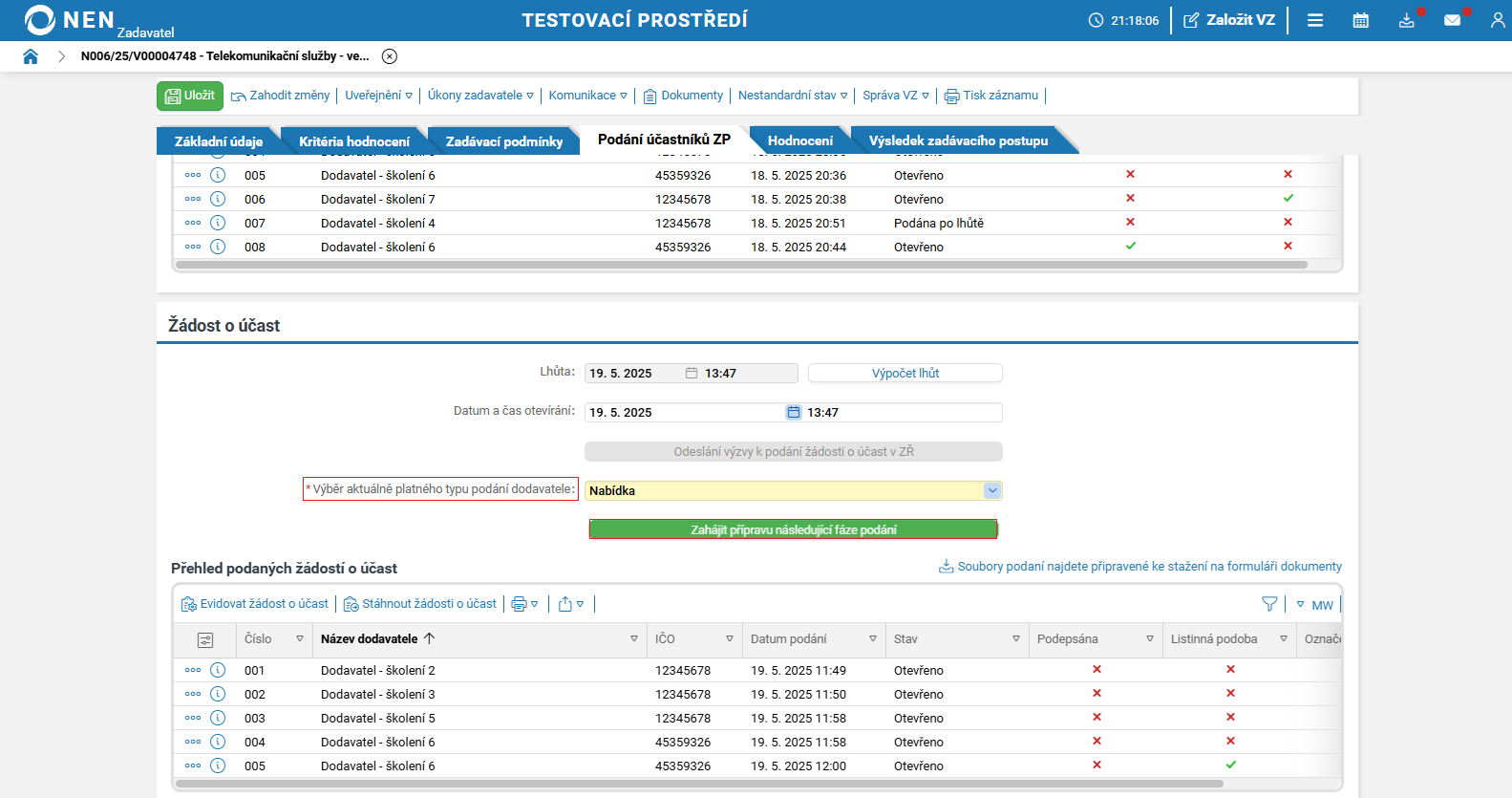1512x798 pixels.
Task: Click the home icon in breadcrumb
Action: [x=31, y=56]
